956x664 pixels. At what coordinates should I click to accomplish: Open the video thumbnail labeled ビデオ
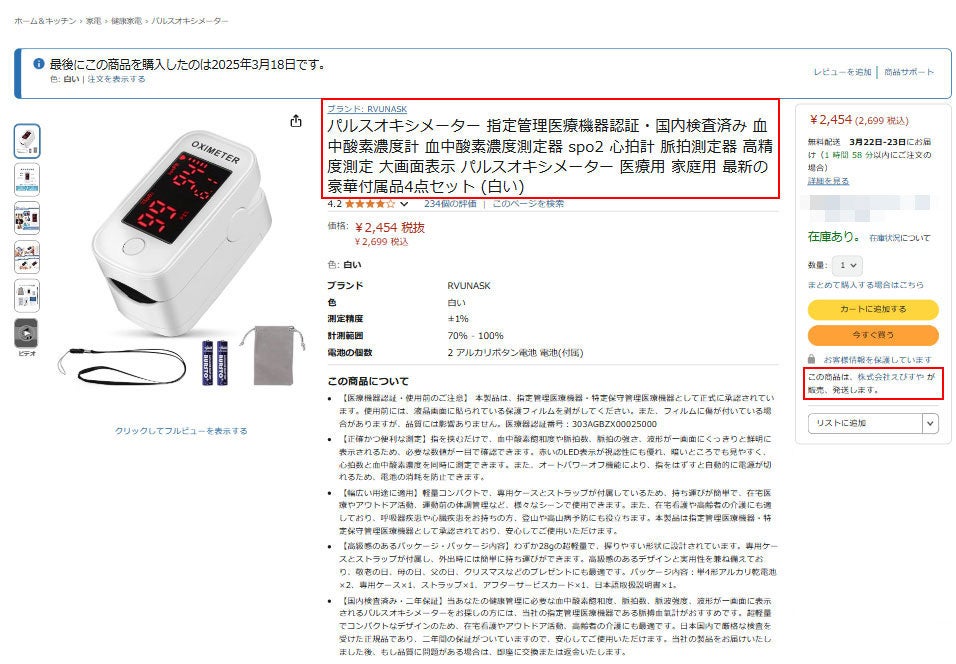point(27,334)
